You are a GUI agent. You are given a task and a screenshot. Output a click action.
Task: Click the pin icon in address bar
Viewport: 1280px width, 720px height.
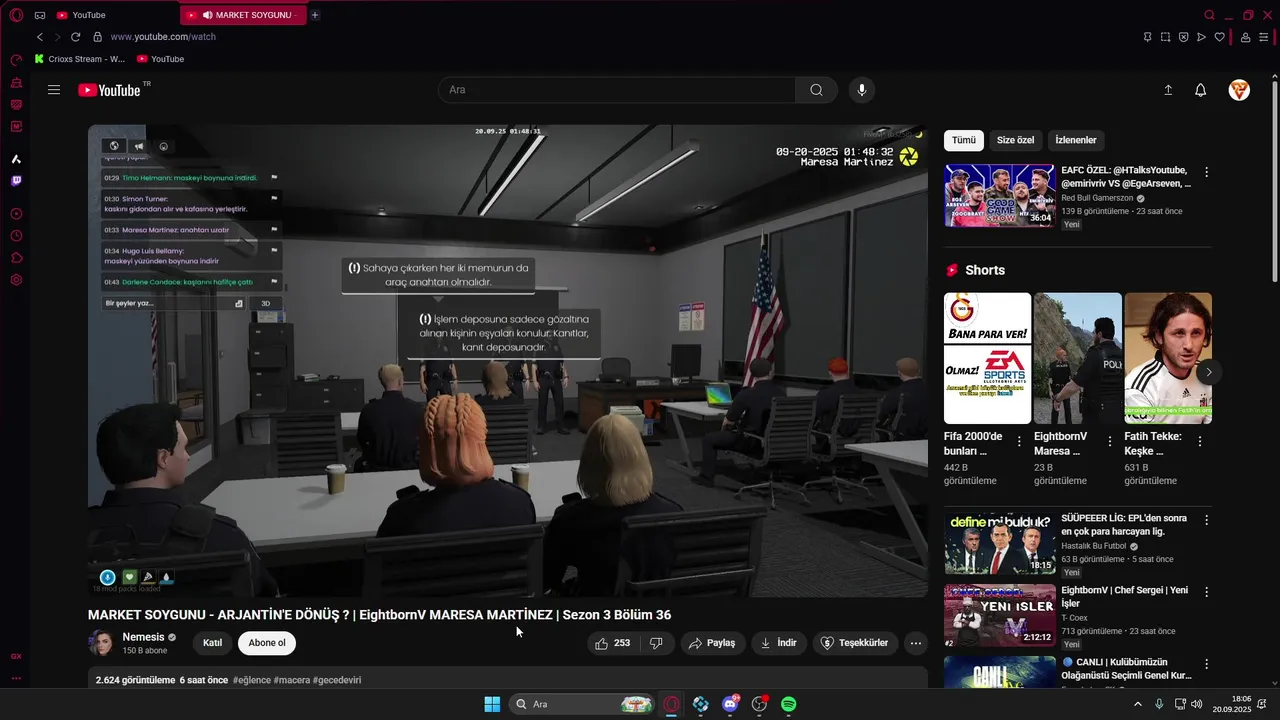(1147, 37)
